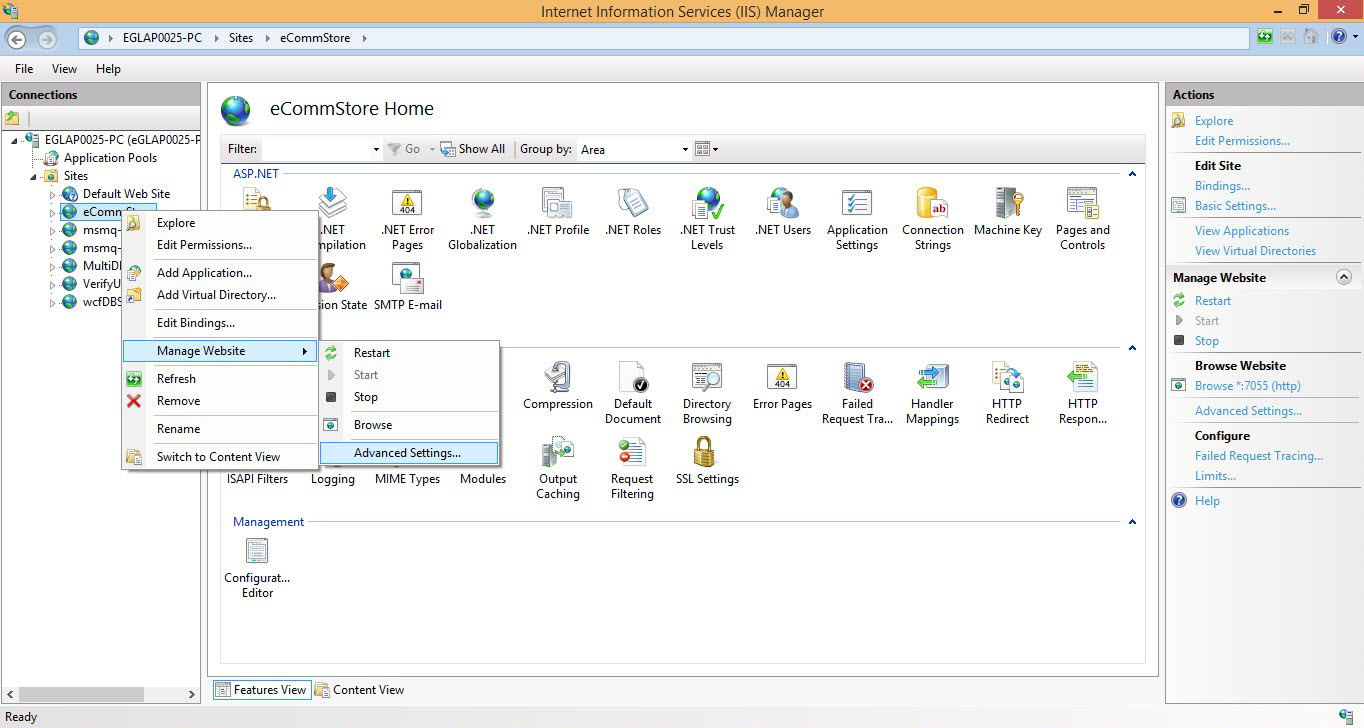Open the view mode dropdown button
Image resolution: width=1364 pixels, height=728 pixels.
coord(707,149)
